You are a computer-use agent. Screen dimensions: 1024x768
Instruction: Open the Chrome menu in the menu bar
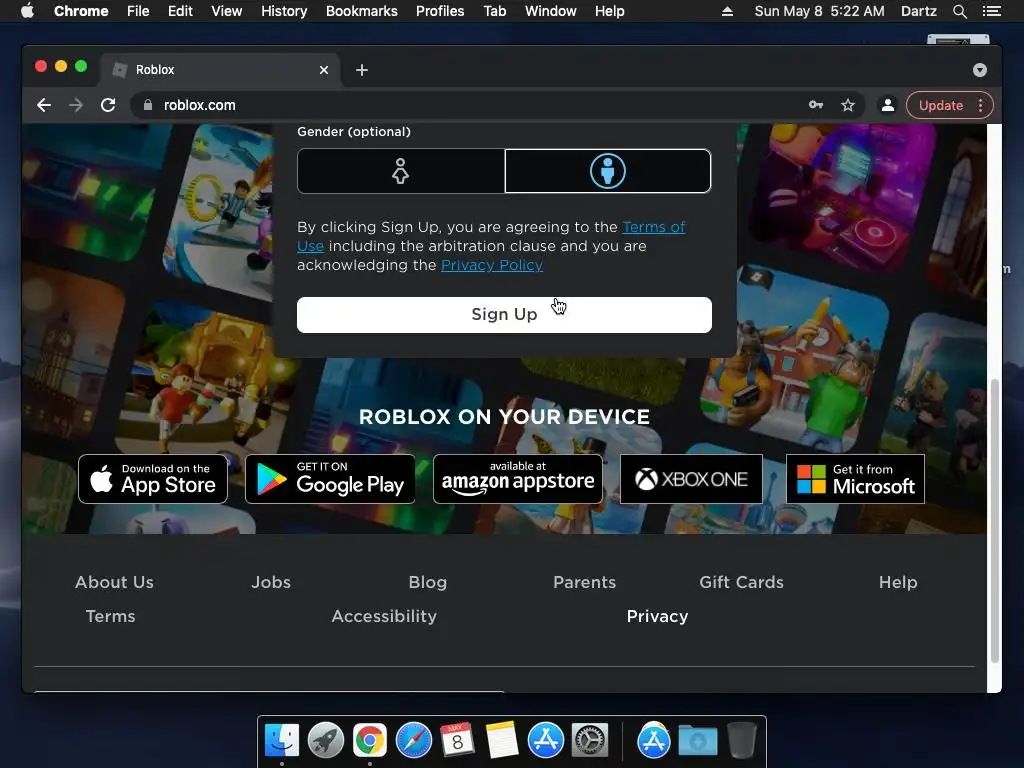tap(81, 11)
